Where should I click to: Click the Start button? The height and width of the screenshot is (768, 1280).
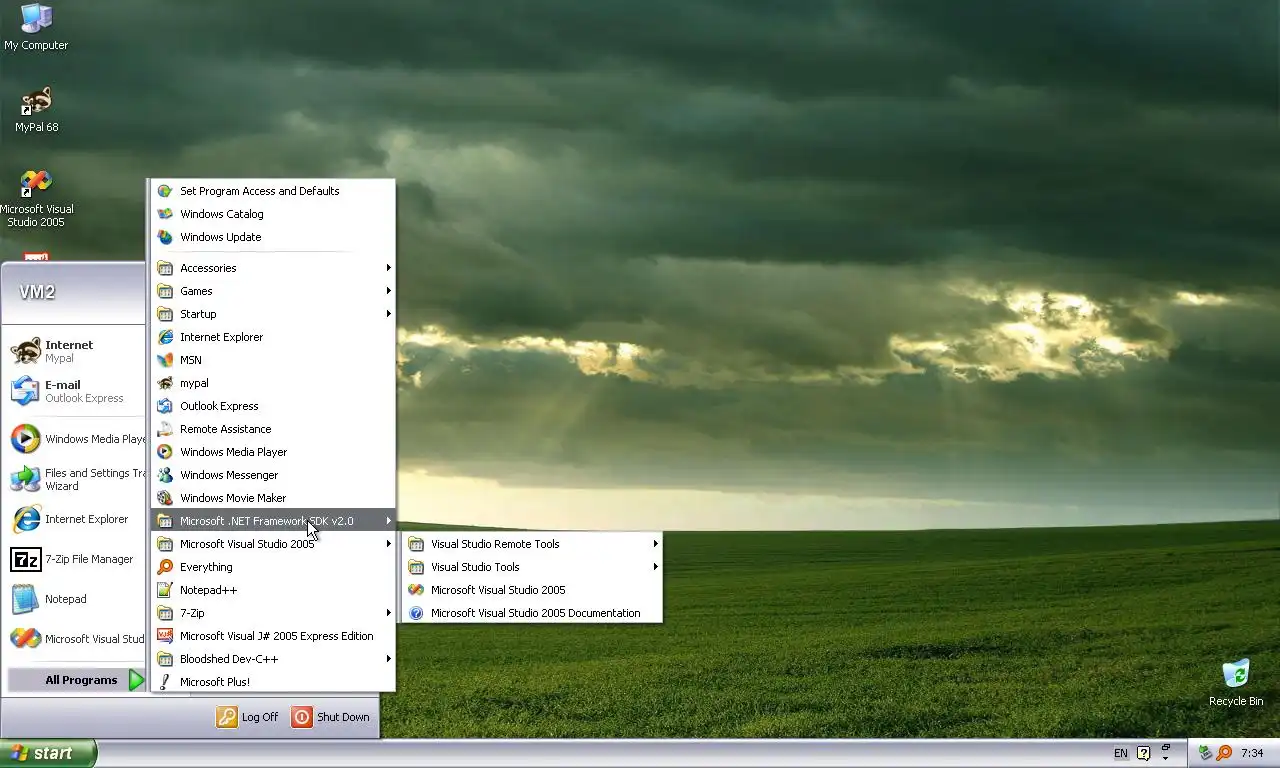(x=48, y=753)
